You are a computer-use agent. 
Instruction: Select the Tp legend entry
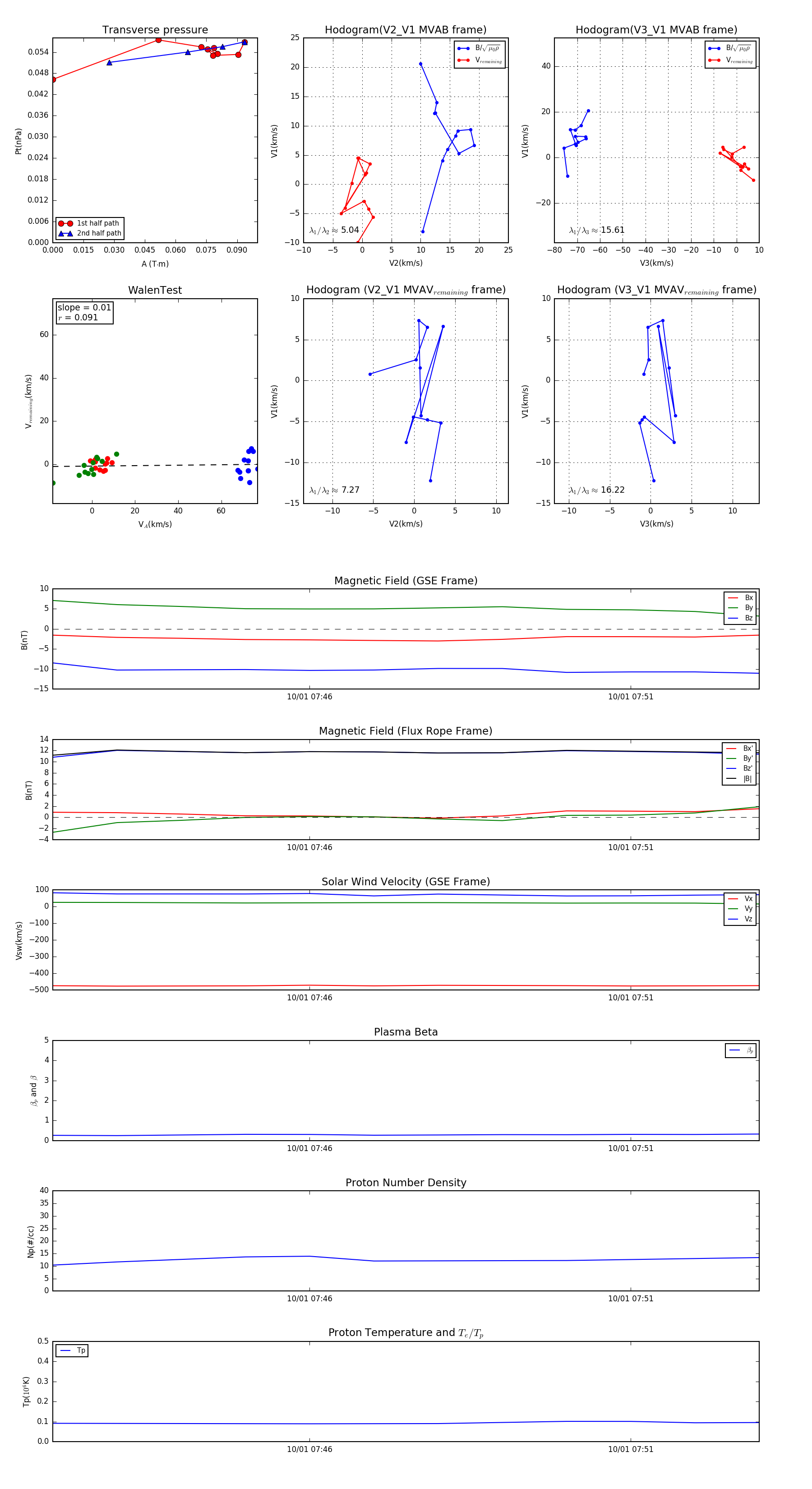point(72,1351)
